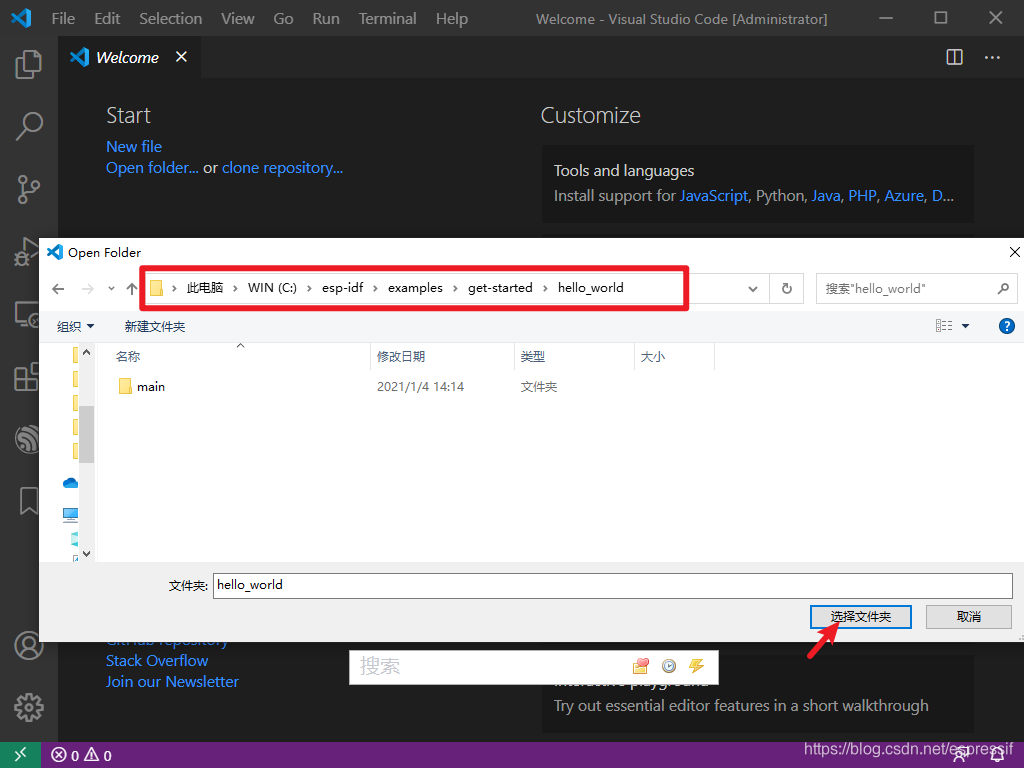Click the navigation pane scroll down arrow
The width and height of the screenshot is (1024, 768).
click(86, 554)
